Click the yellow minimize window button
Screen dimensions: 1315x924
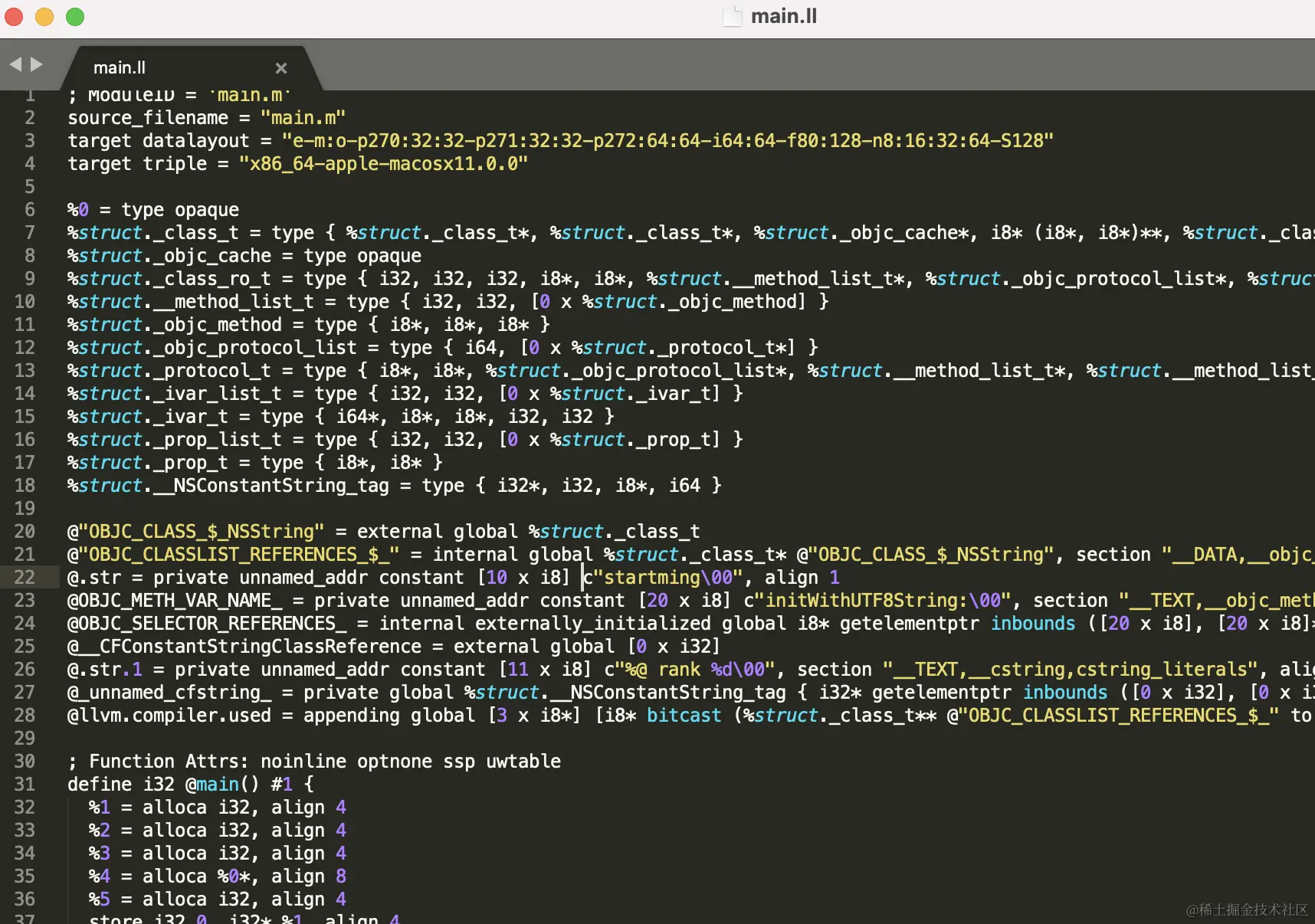(44, 16)
